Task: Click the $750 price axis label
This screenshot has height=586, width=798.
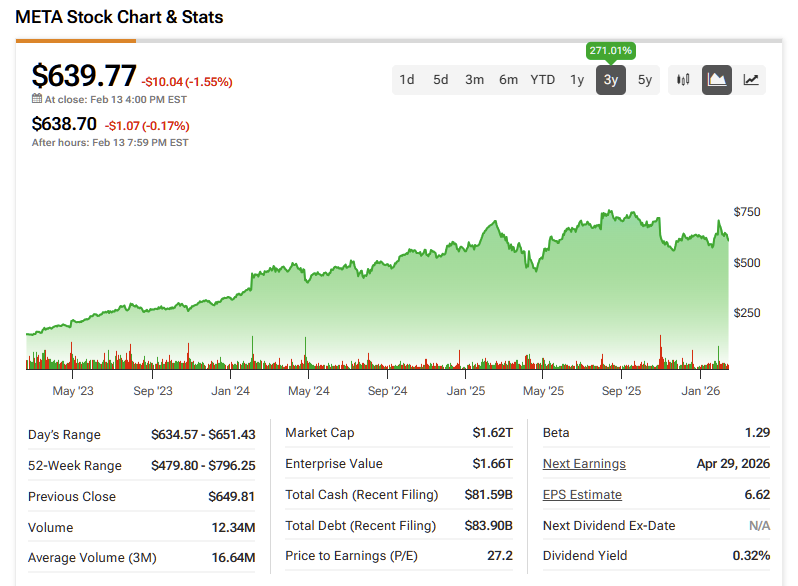Action: click(x=747, y=212)
